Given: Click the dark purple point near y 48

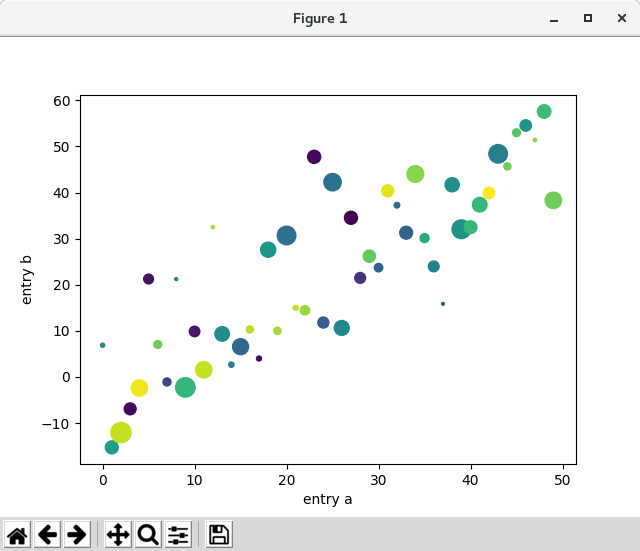Looking at the screenshot, I should (x=314, y=157).
